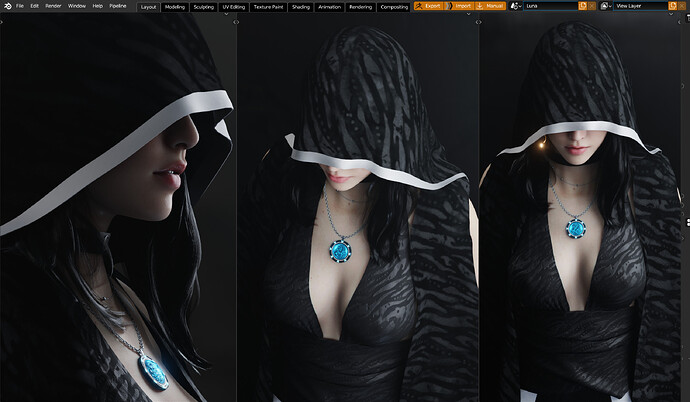Switch to the UV Editing workspace tab
This screenshot has width=690, height=402.
(x=234, y=7)
